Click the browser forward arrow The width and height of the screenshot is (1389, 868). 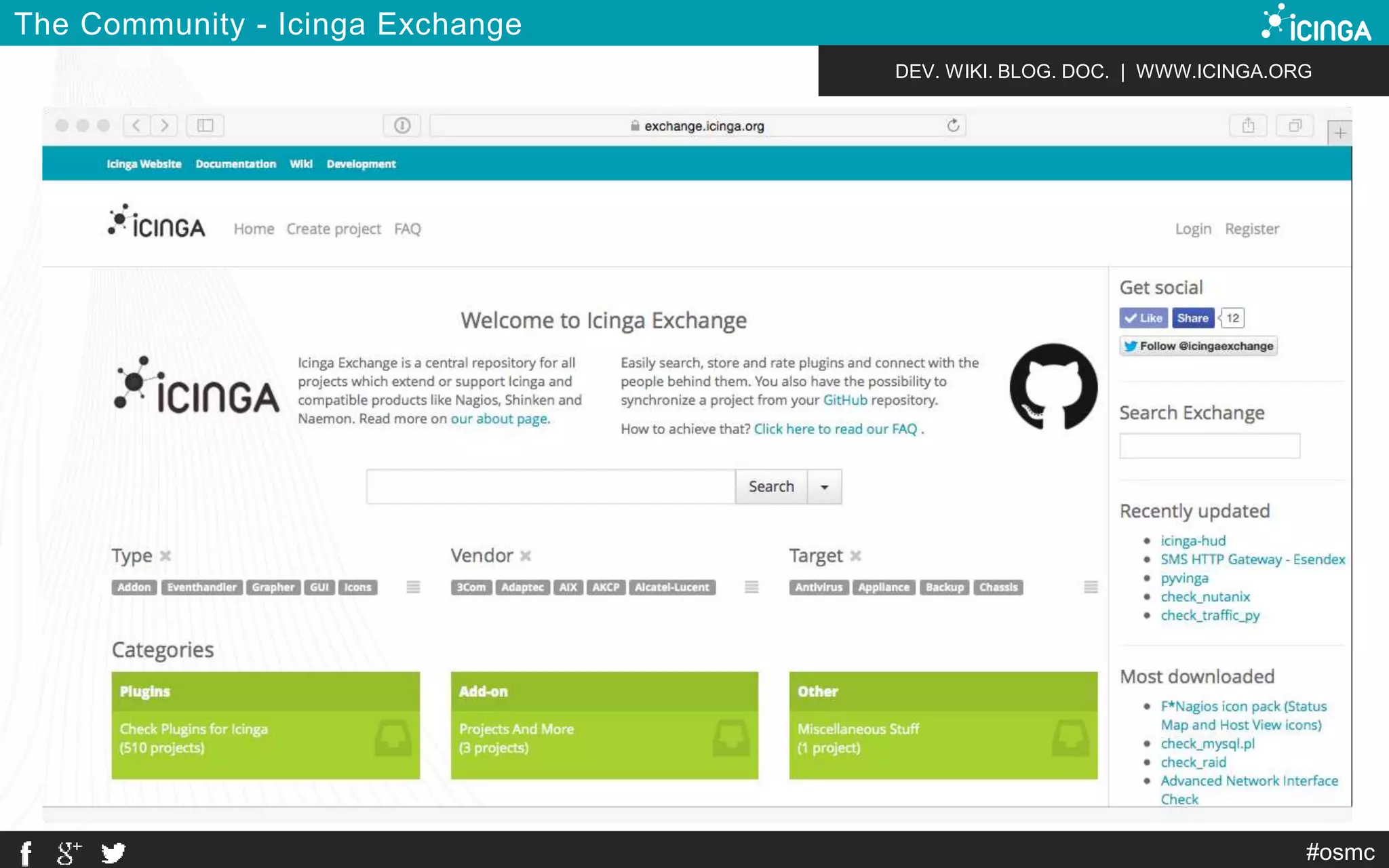164,125
